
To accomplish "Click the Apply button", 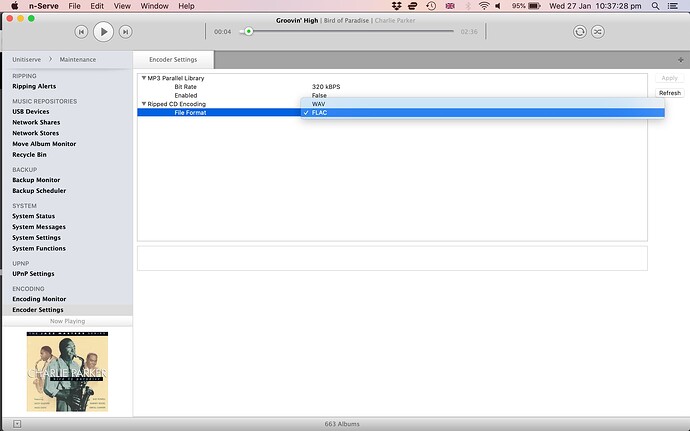I will click(669, 78).
